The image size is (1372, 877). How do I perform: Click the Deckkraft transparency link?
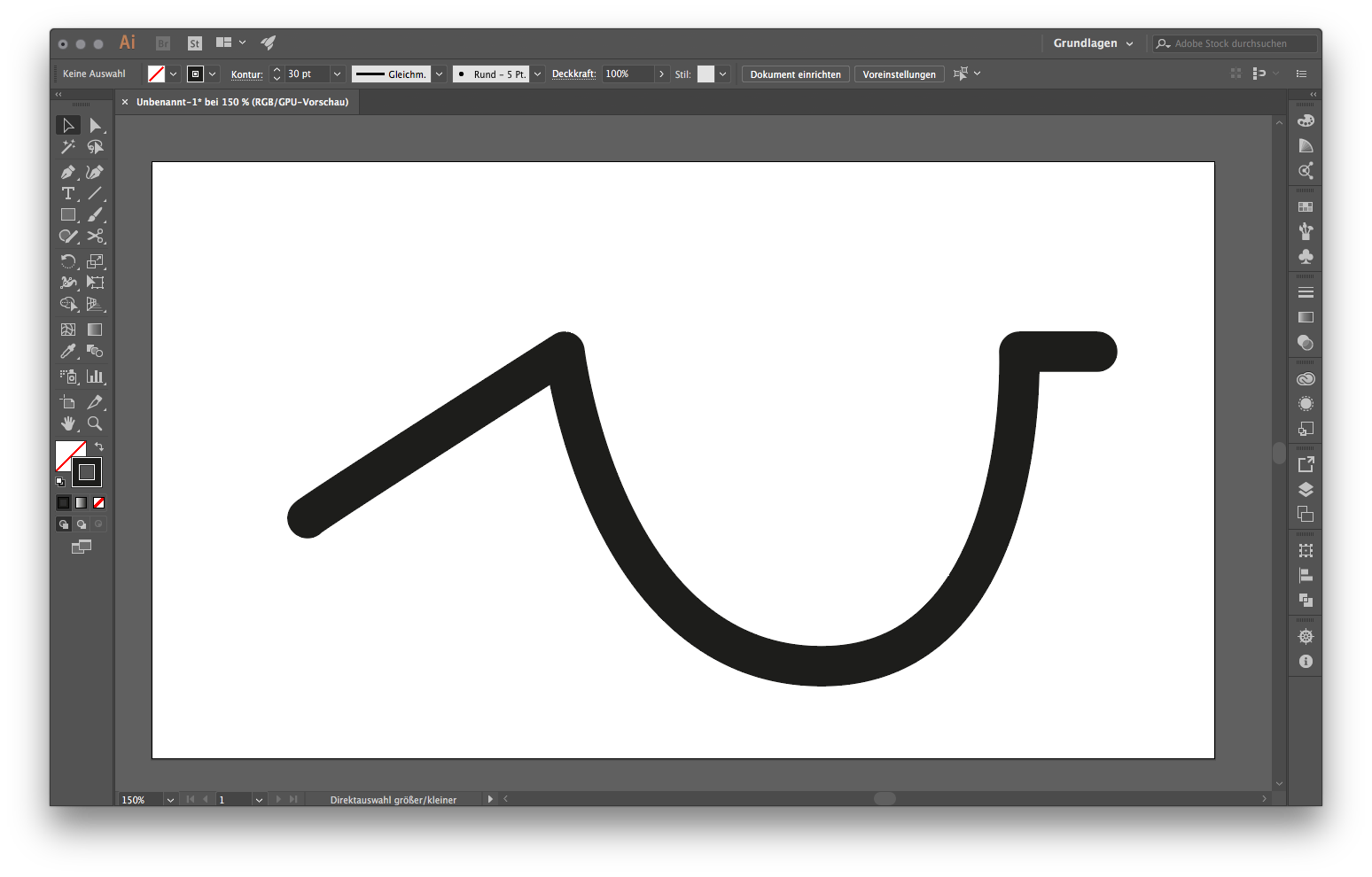(573, 74)
